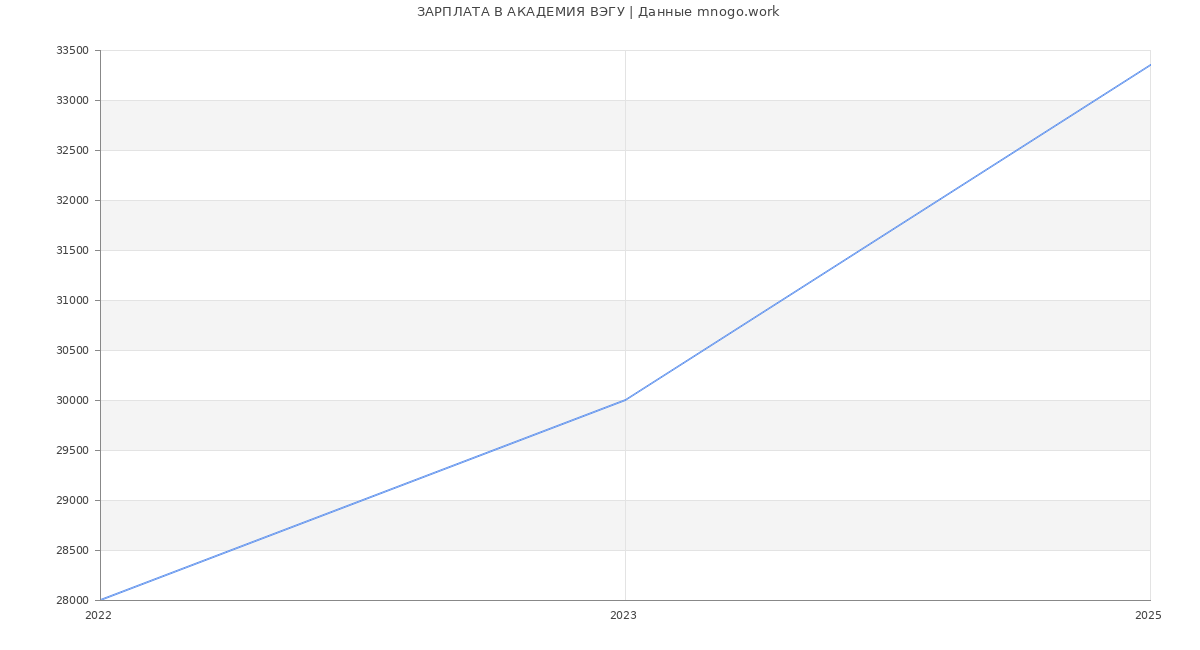Screen dimensions: 1200x650
Task: Click the 30000 y-axis label
Action: coord(72,401)
